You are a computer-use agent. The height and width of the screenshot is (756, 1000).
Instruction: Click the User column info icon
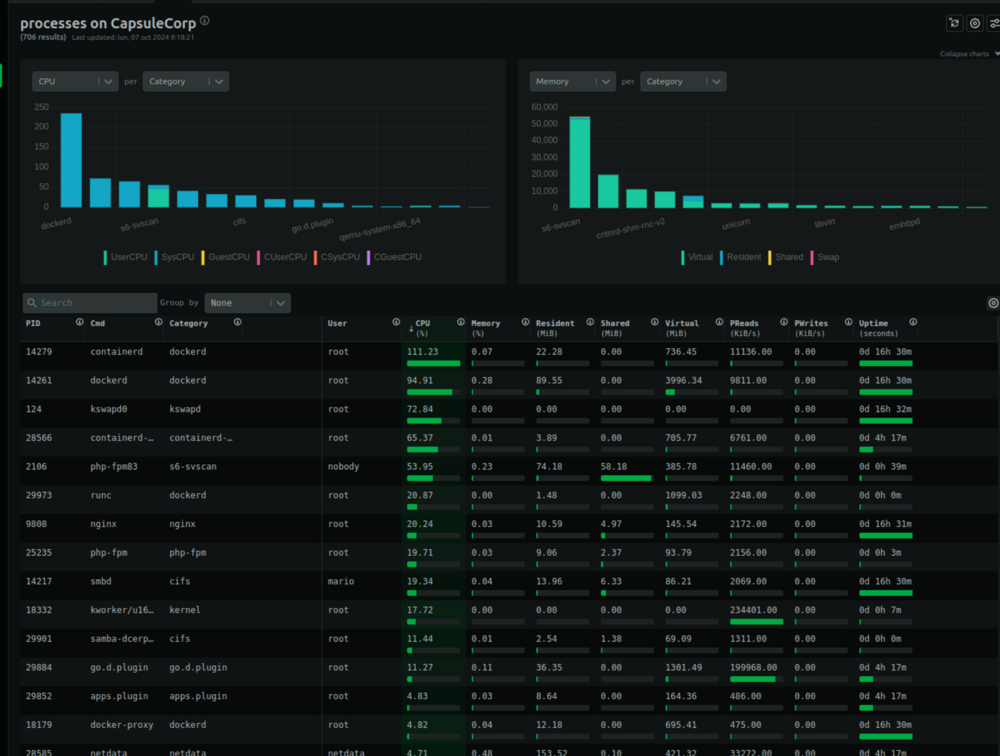(x=396, y=322)
